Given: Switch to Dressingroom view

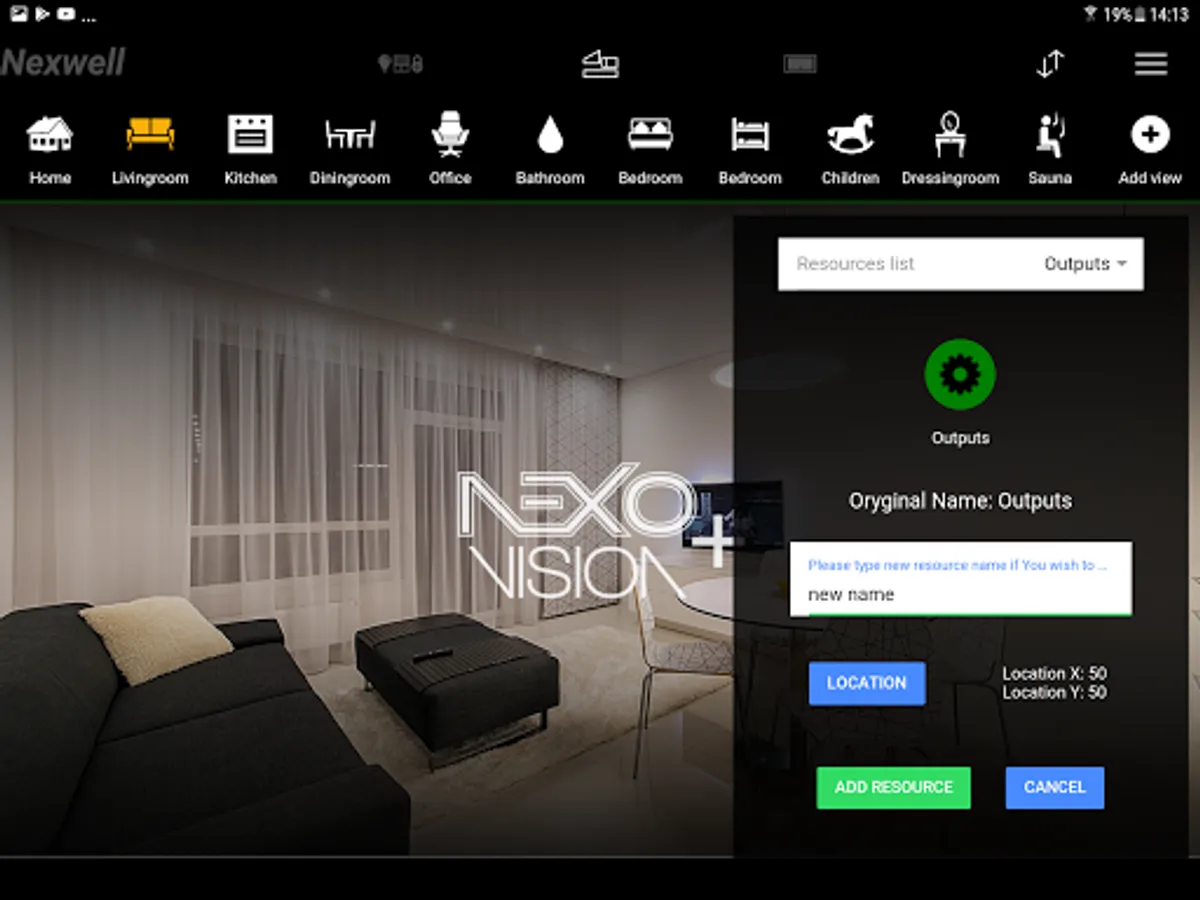Looking at the screenshot, I should [x=950, y=148].
